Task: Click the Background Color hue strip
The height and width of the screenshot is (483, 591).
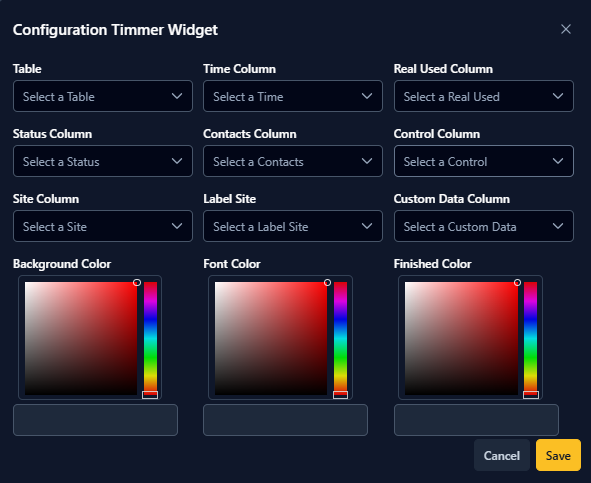Action: pyautogui.click(x=150, y=338)
